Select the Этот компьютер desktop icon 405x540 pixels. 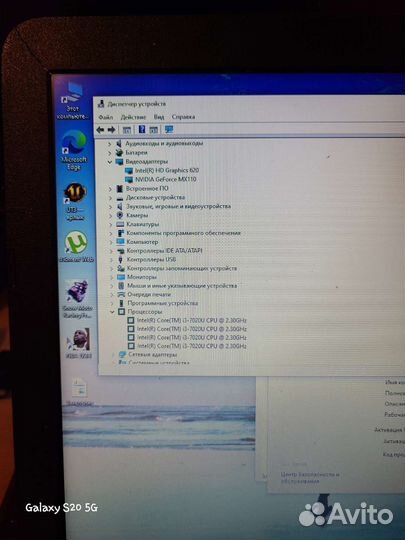coord(72,101)
